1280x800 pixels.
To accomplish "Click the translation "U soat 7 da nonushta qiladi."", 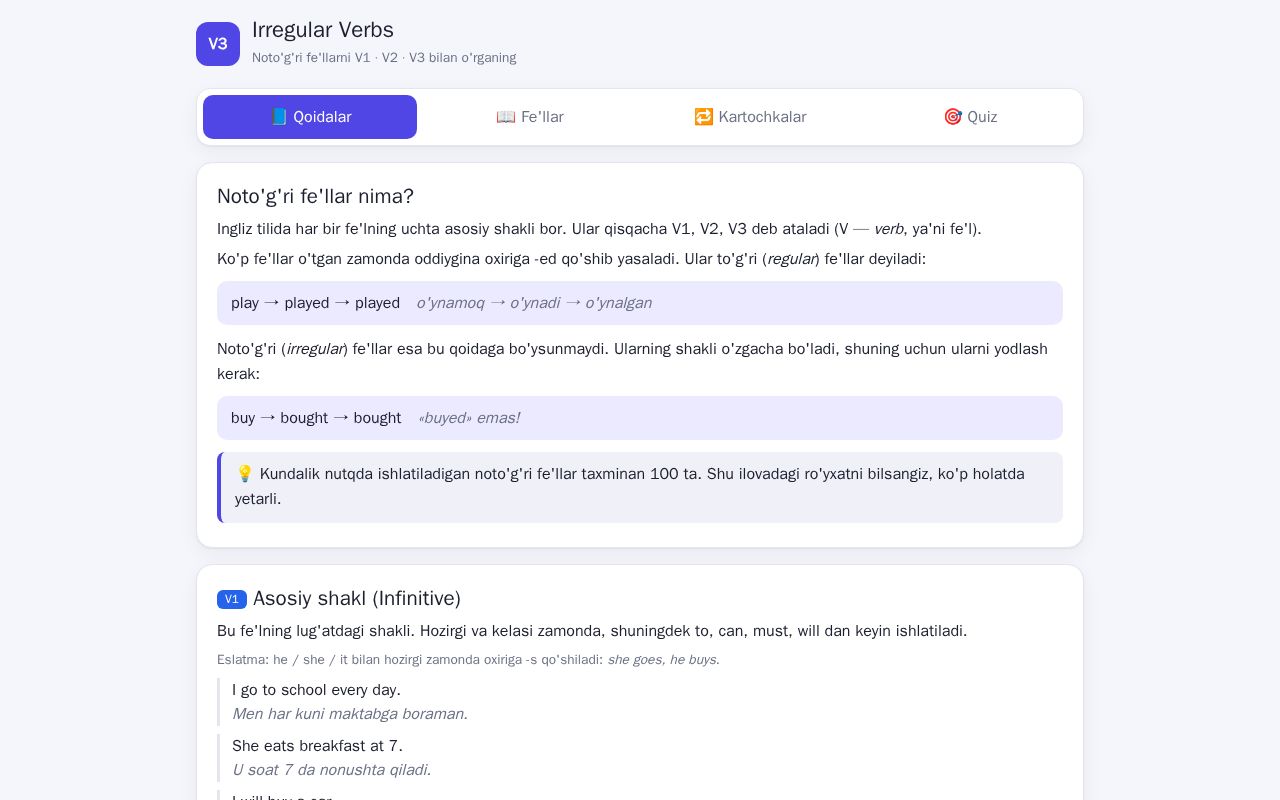I will [x=332, y=770].
